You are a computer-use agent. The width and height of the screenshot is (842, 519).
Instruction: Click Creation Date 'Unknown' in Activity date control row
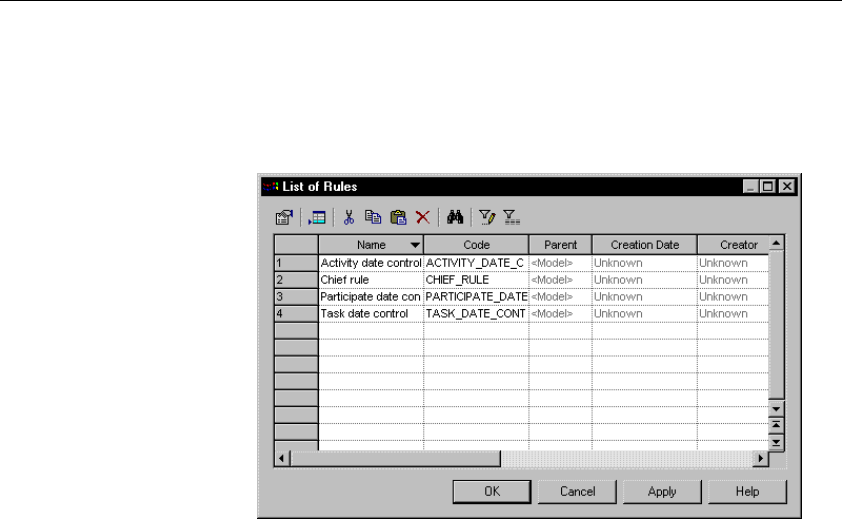tap(644, 263)
